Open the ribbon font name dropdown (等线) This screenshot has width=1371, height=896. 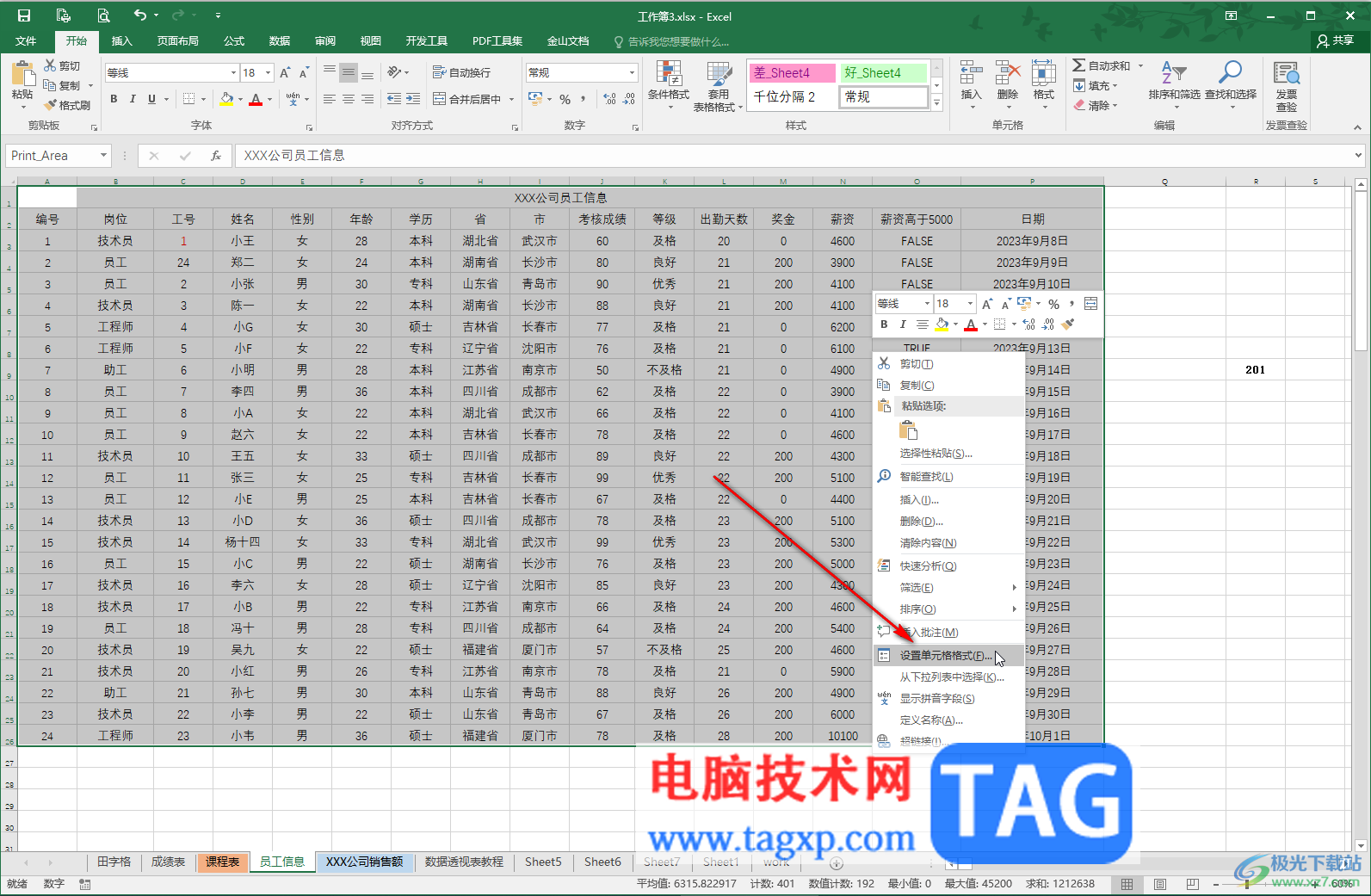232,73
